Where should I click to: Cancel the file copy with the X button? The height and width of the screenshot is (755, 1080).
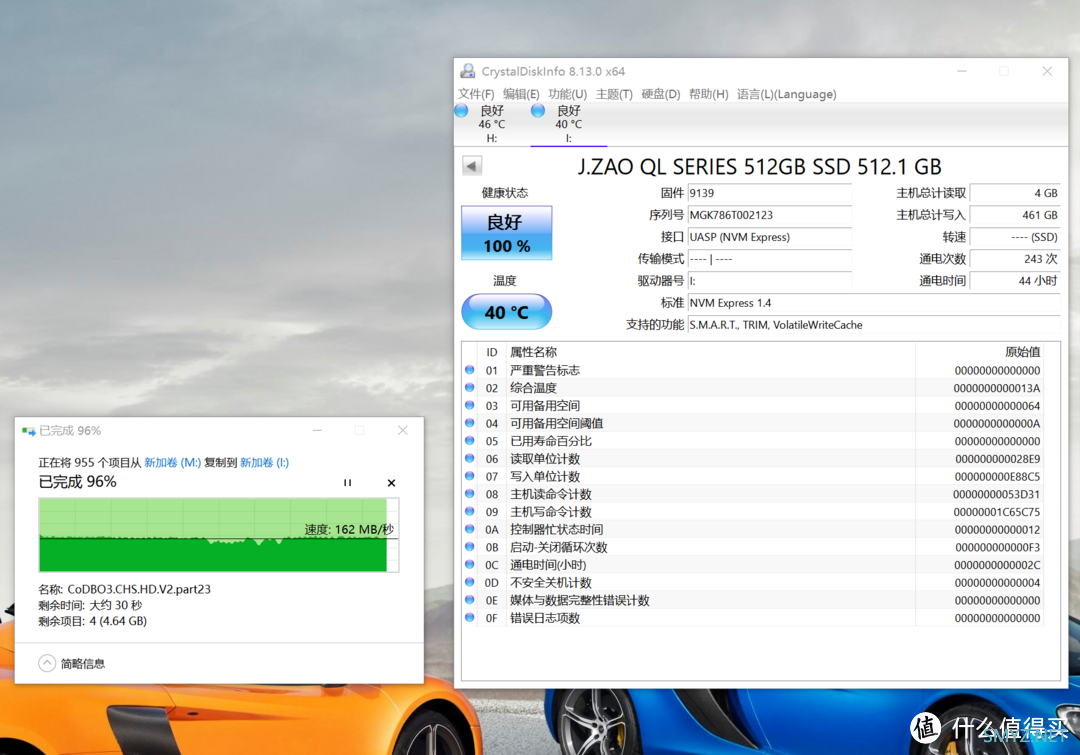pyautogui.click(x=391, y=483)
